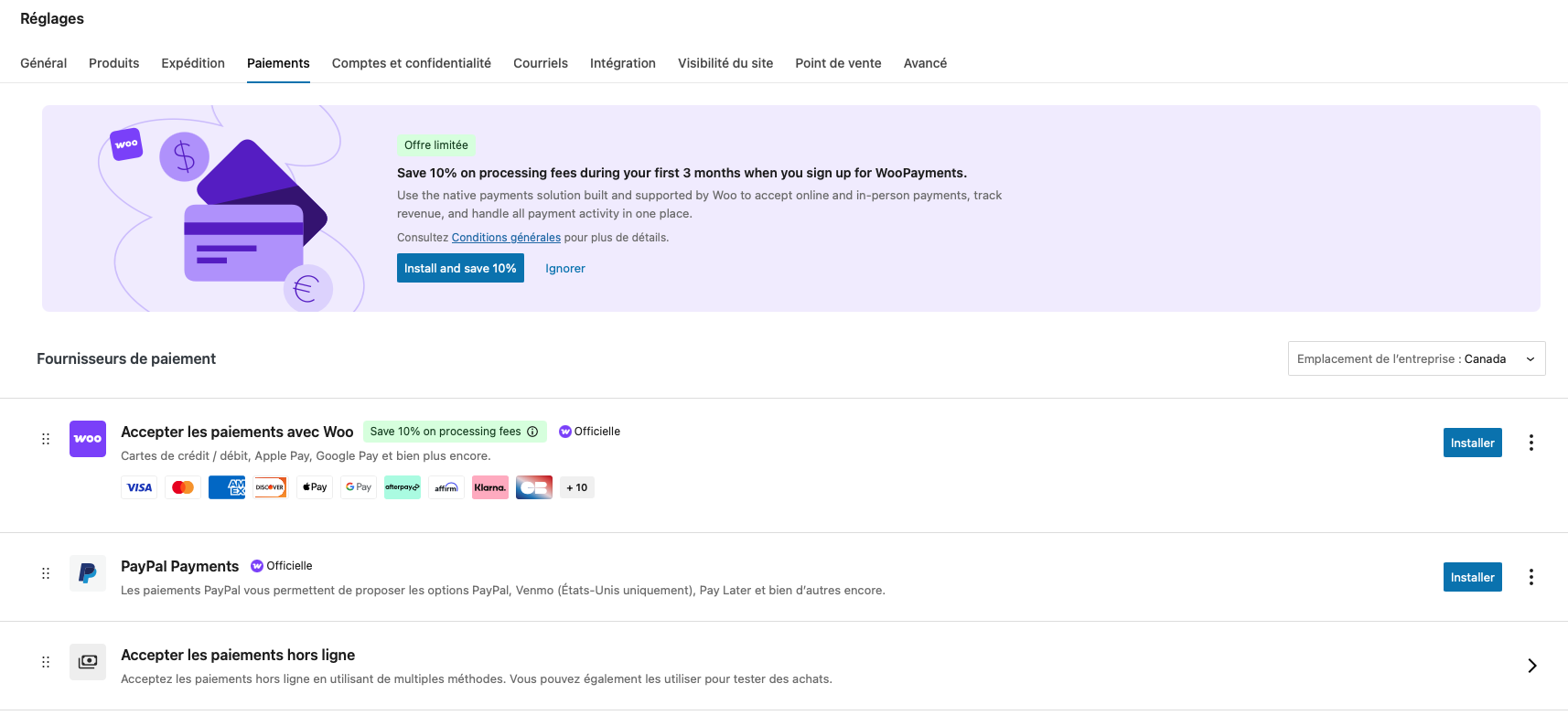Open the Comptes et confidentialité tab
Screen dimensions: 1568x726
click(411, 63)
